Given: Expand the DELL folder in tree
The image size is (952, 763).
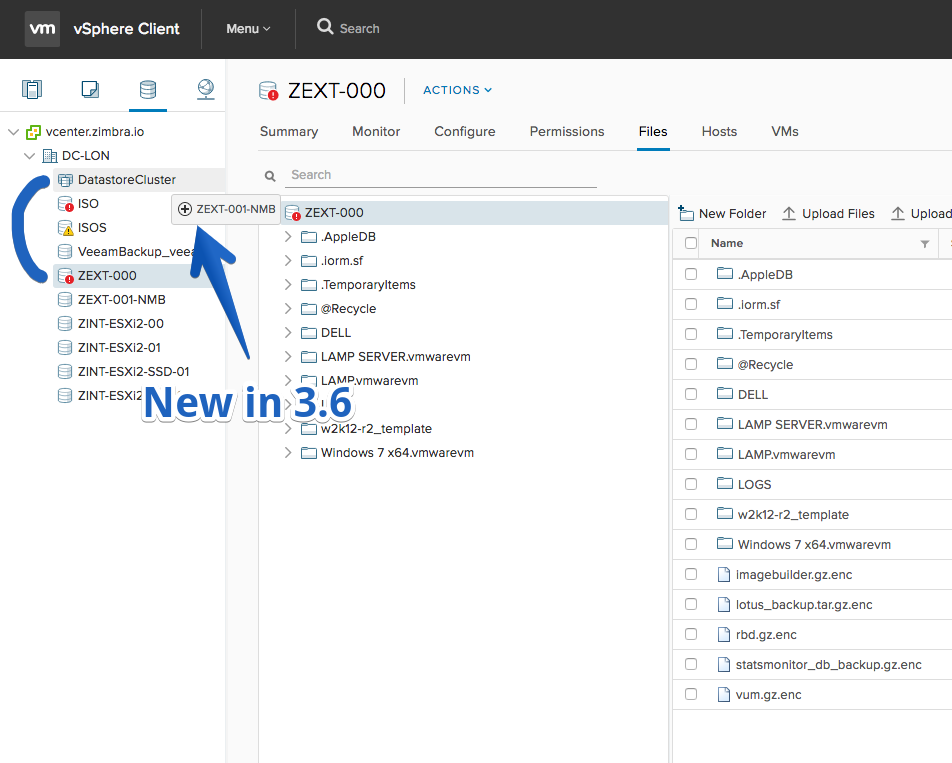Looking at the screenshot, I should [288, 333].
